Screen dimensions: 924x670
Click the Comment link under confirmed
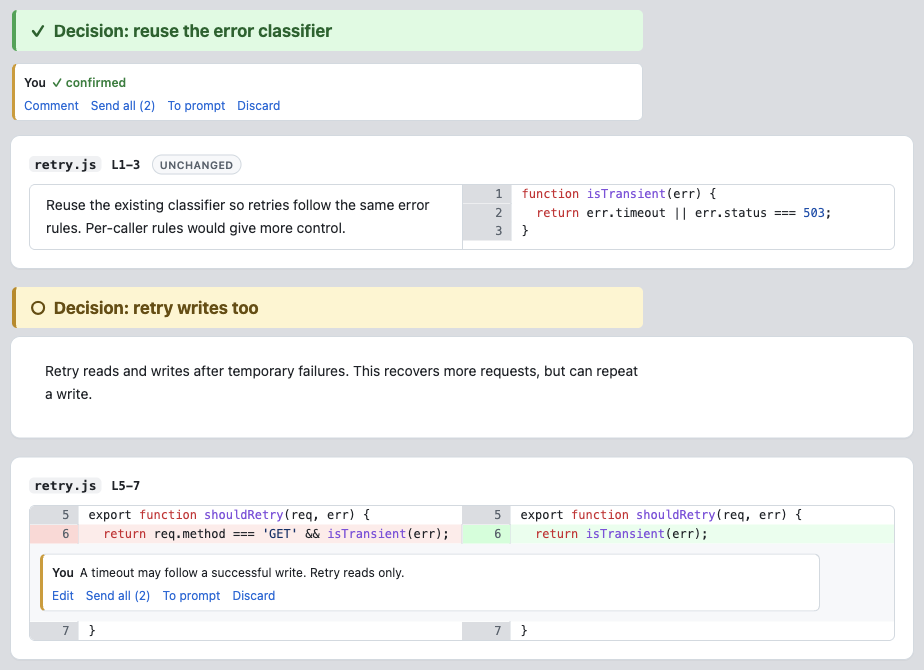coord(51,105)
